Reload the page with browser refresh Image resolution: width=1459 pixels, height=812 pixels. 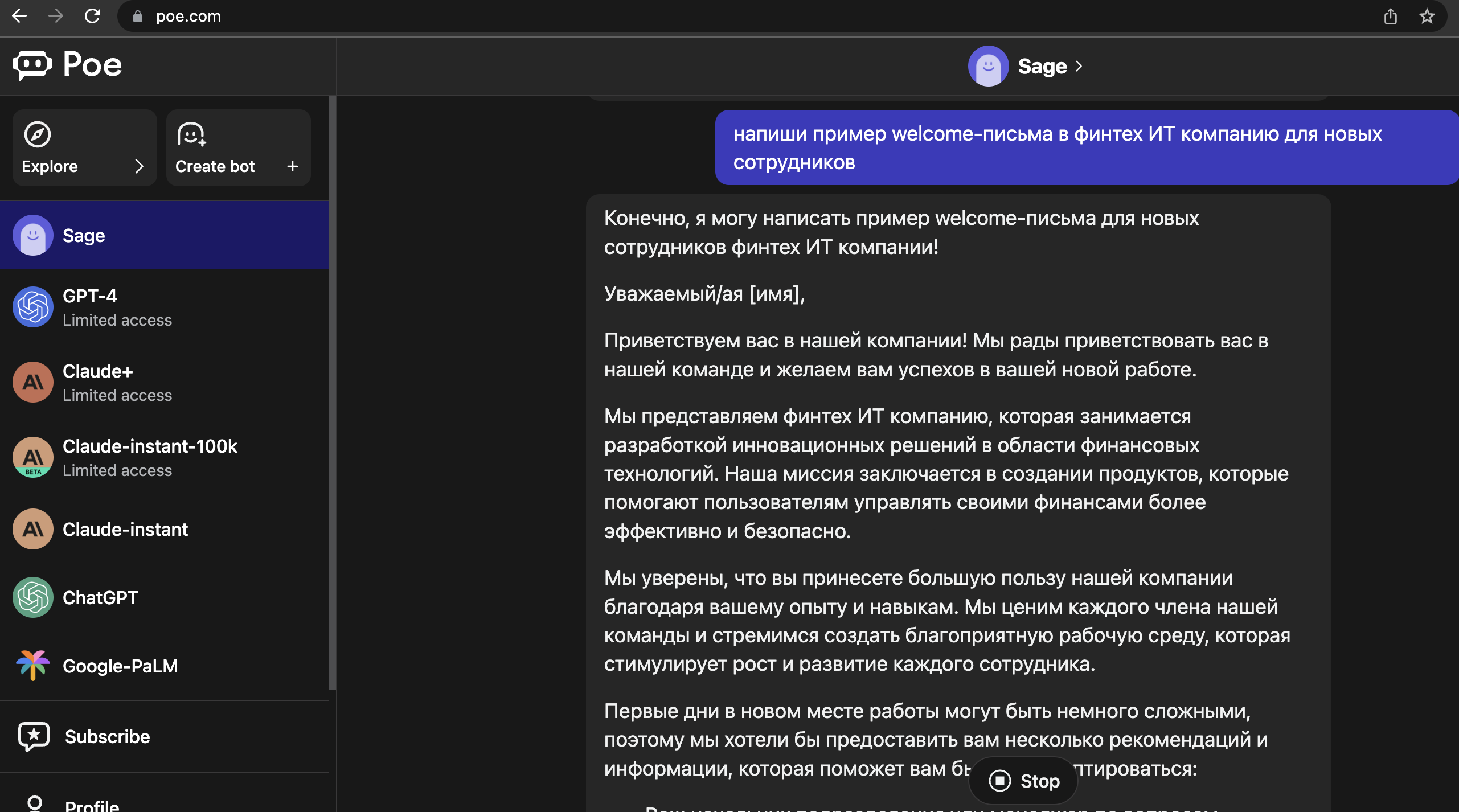(92, 17)
